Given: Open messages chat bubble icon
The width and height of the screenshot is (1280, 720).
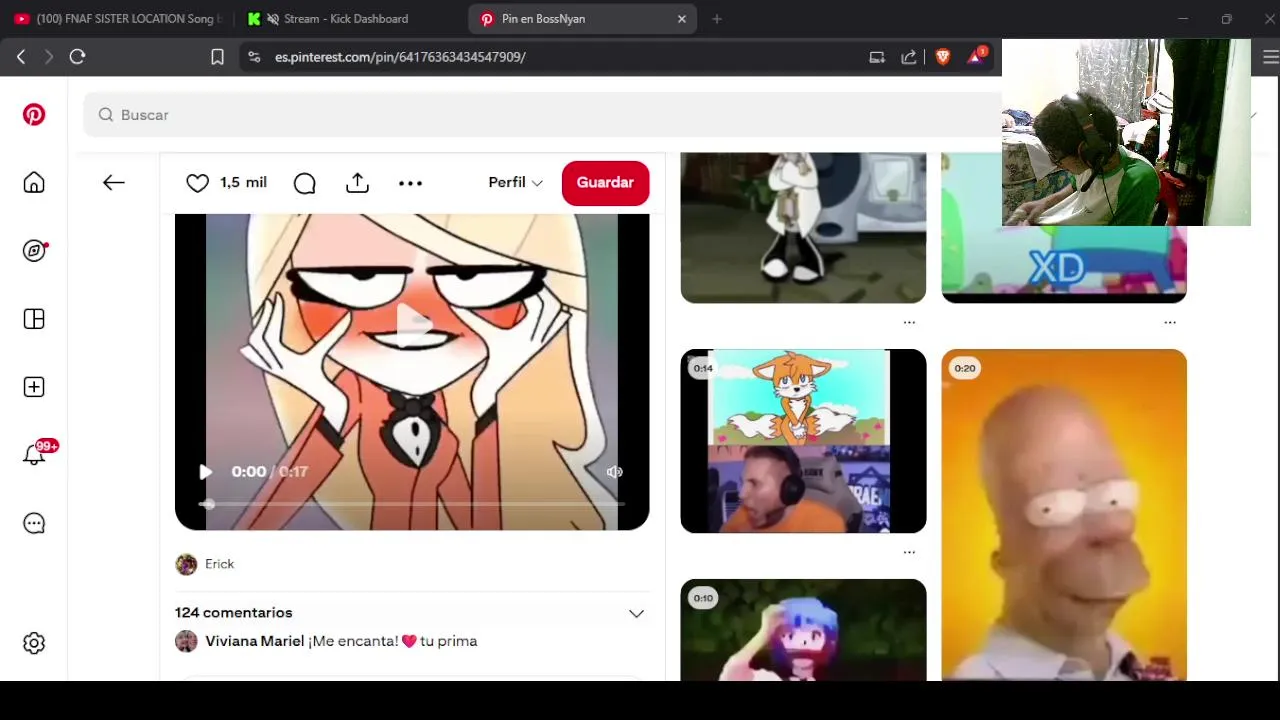Looking at the screenshot, I should pos(34,523).
